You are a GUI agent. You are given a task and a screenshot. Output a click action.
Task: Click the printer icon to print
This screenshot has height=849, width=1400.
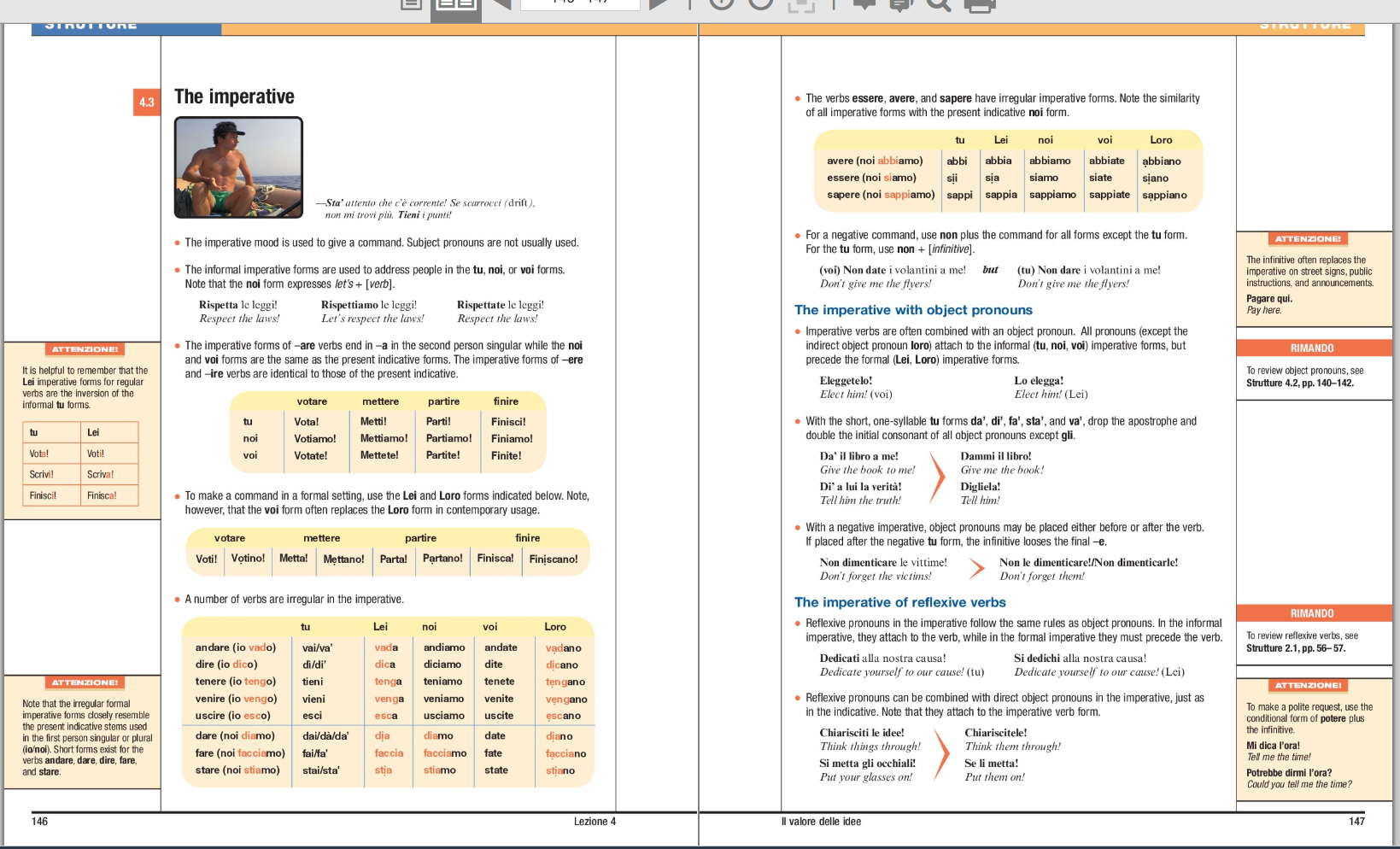(x=979, y=5)
